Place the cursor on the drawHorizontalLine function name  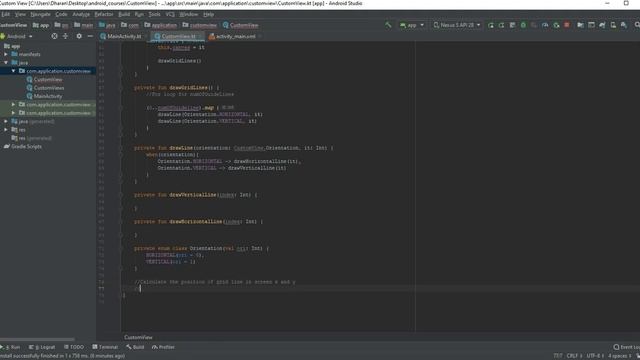click(196, 221)
